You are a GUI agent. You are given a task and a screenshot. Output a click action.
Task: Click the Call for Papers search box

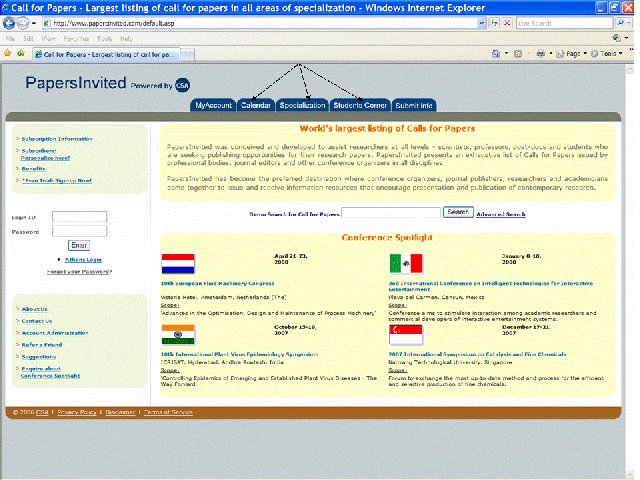coord(391,213)
